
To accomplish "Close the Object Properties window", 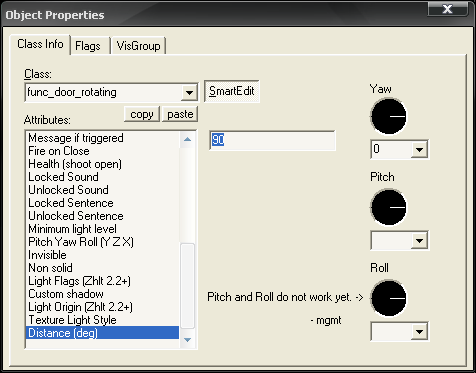I will 447,9.
